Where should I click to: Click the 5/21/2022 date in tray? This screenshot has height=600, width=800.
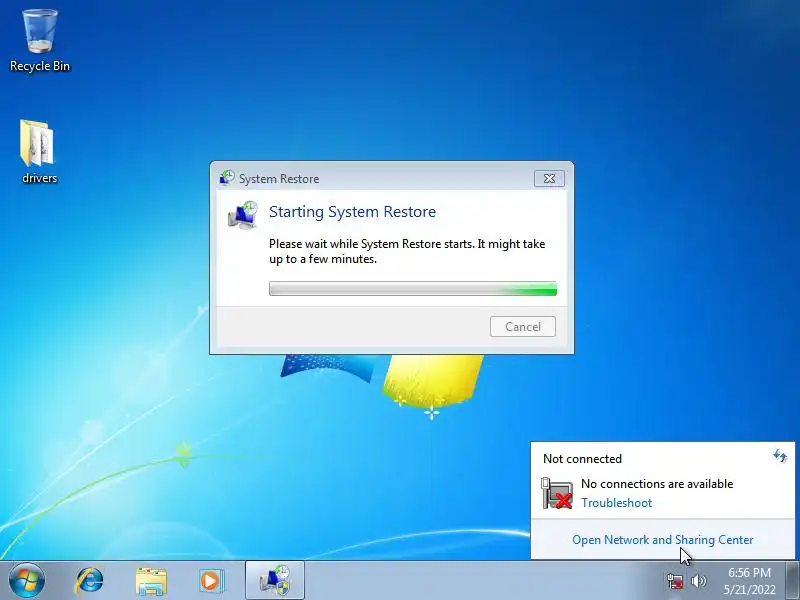click(x=749, y=590)
